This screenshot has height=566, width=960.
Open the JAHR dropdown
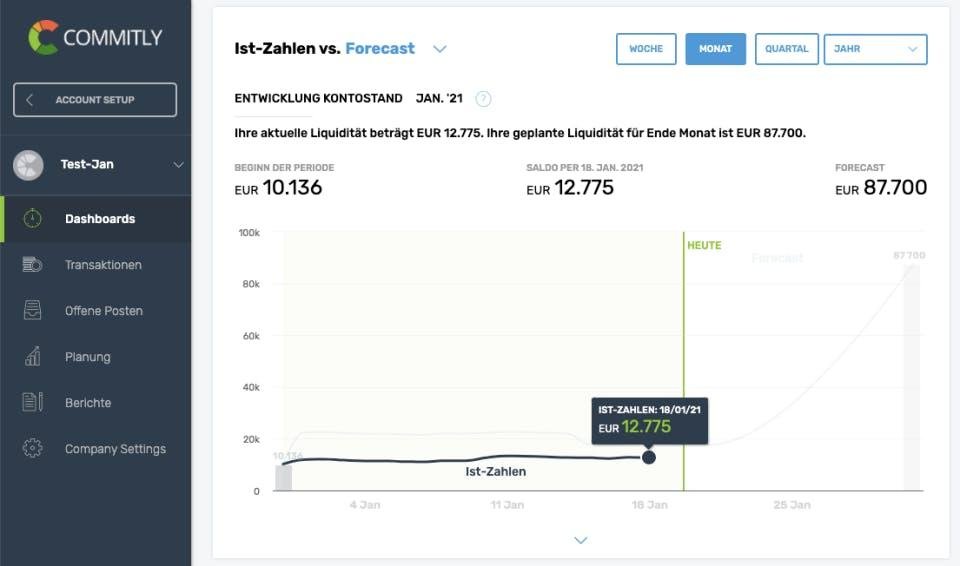coord(875,49)
